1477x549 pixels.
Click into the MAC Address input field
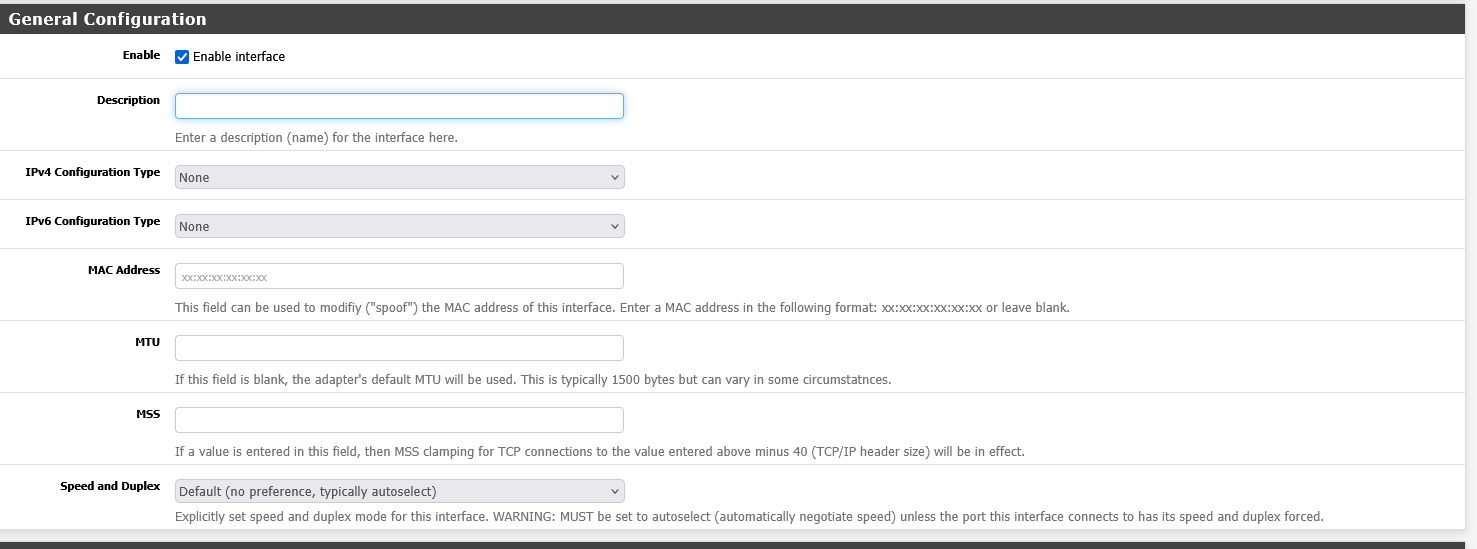tap(399, 276)
